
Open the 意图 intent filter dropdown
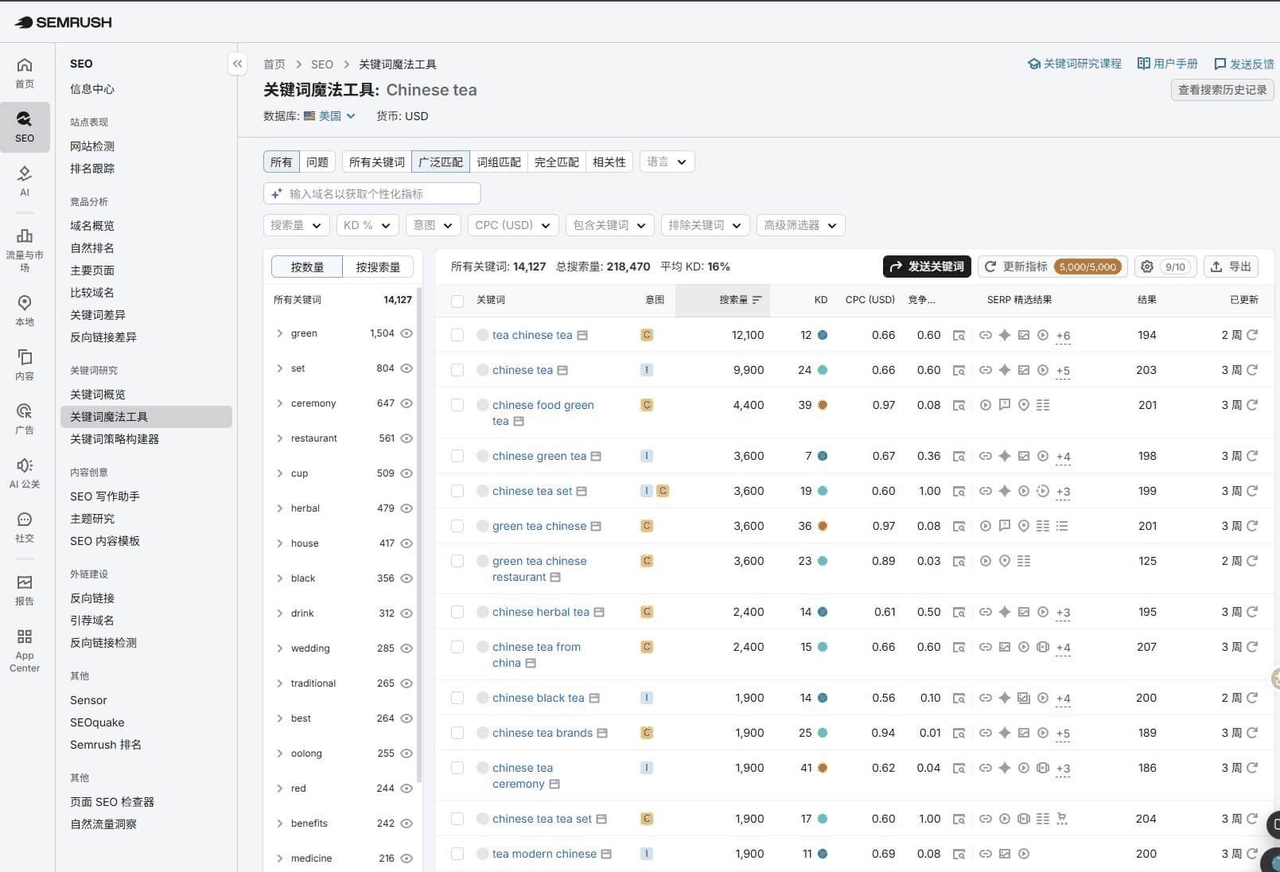point(433,225)
